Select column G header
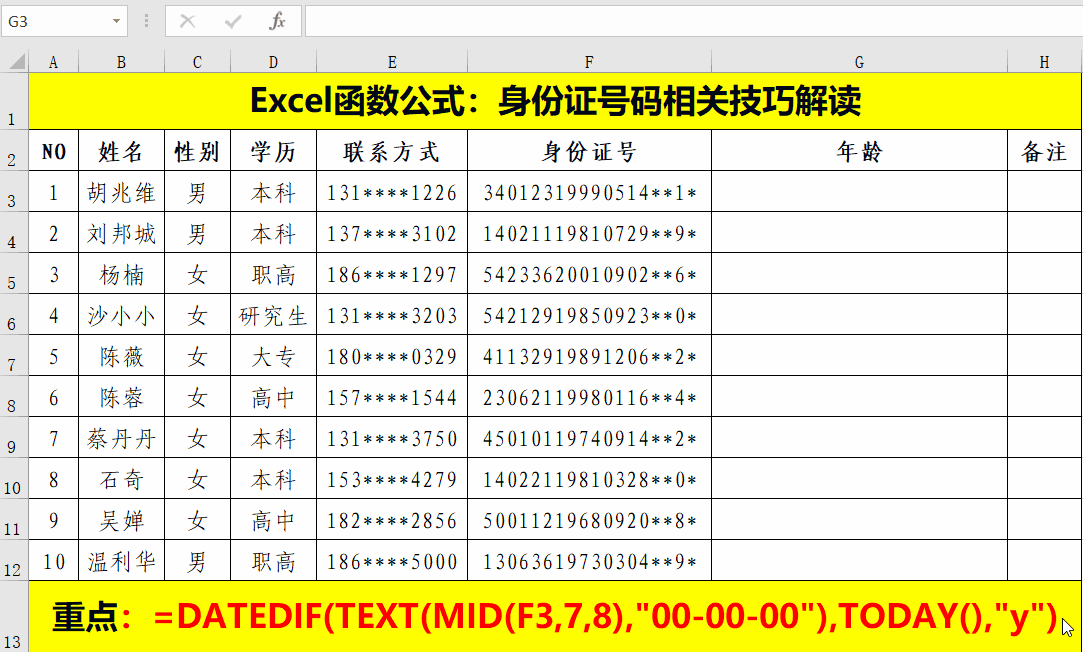The image size is (1083, 652). point(859,62)
